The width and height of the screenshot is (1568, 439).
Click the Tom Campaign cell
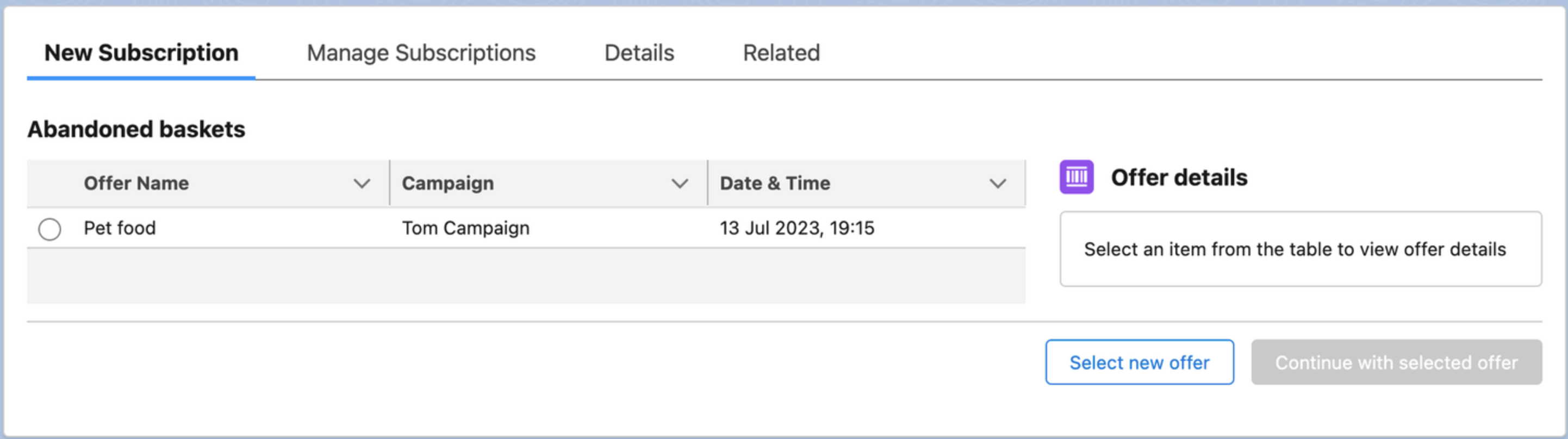(465, 229)
